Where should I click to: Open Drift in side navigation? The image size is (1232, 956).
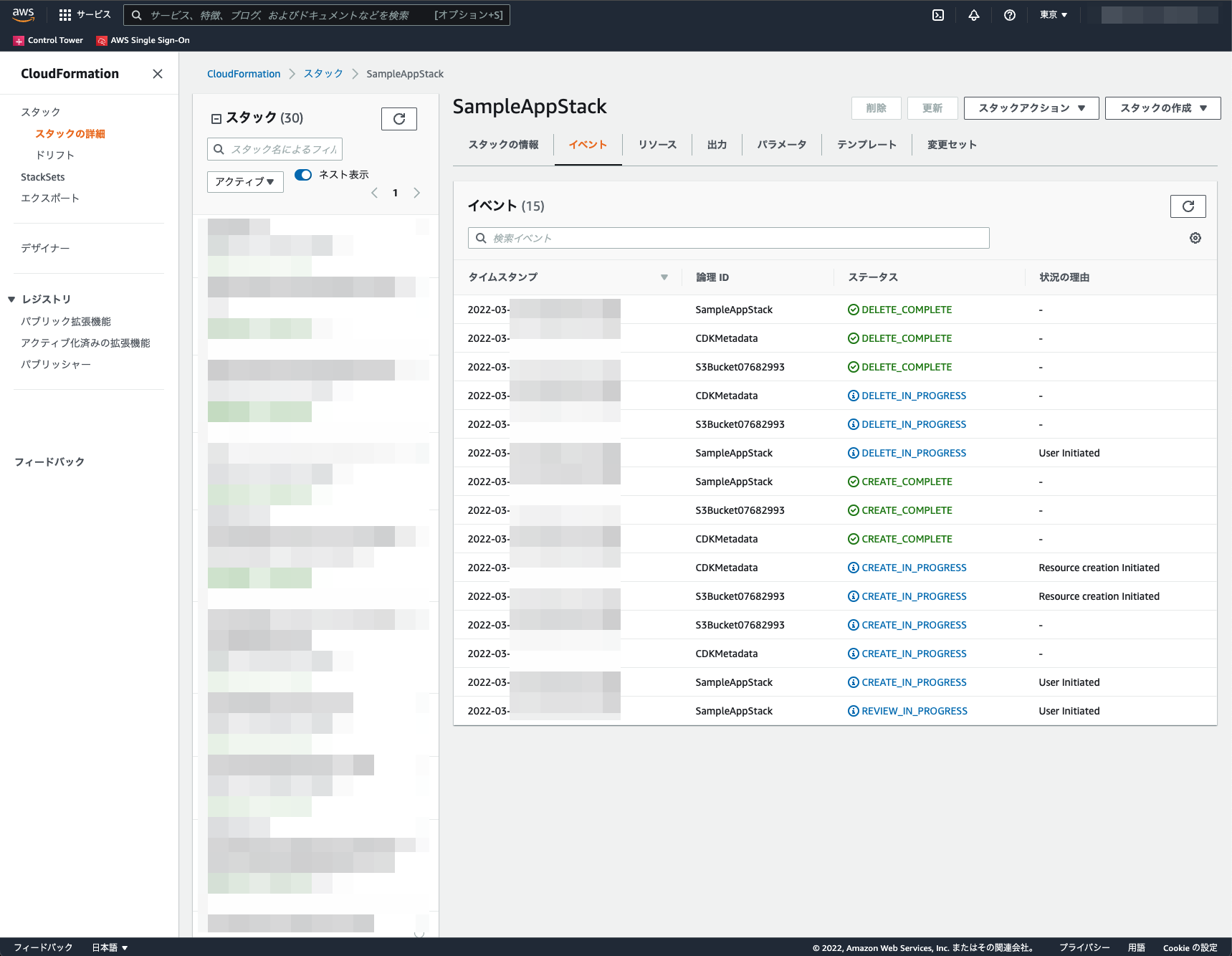55,156
